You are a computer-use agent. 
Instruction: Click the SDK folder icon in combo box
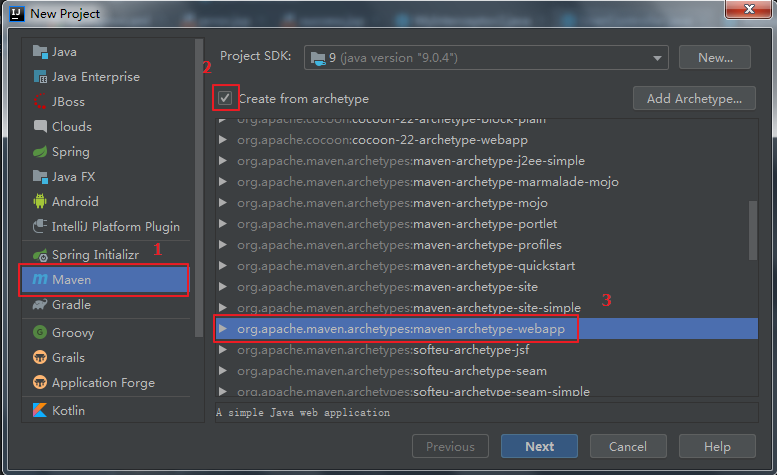(318, 58)
